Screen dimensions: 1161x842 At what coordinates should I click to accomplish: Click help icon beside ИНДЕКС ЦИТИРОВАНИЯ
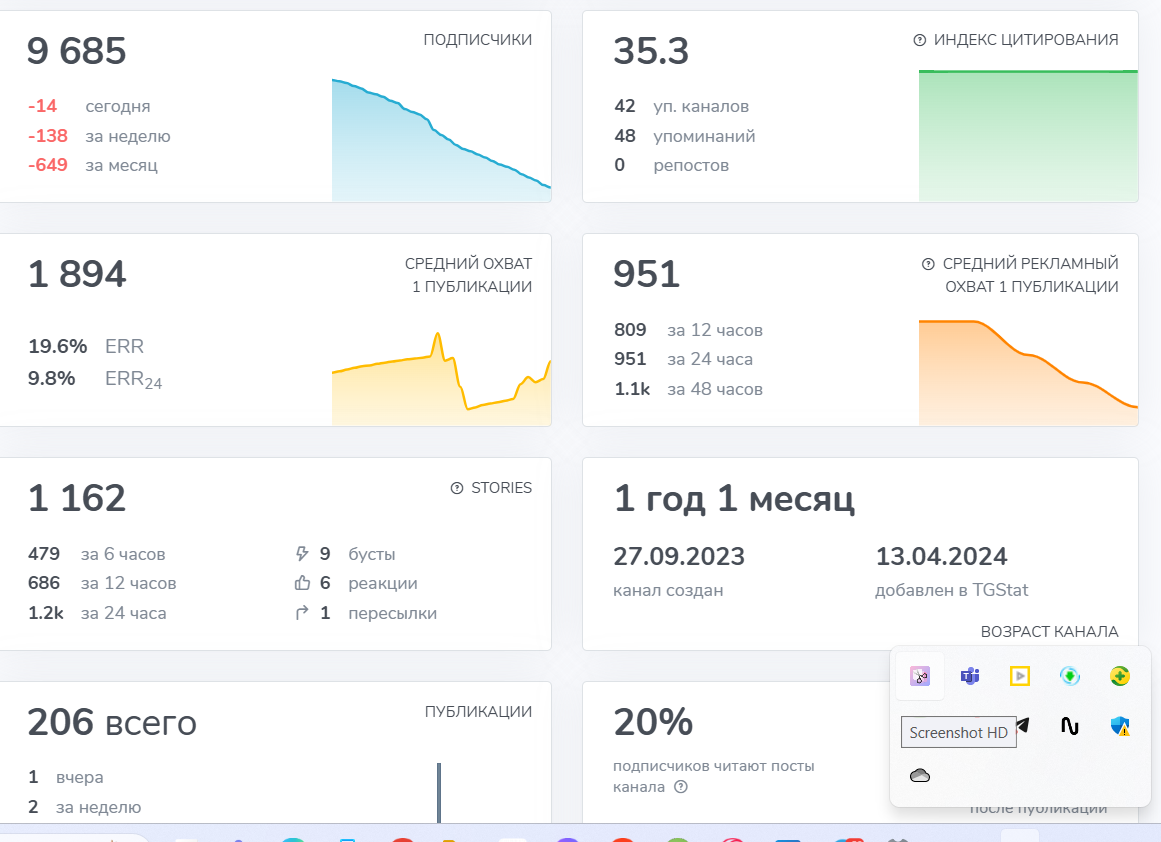tap(920, 40)
